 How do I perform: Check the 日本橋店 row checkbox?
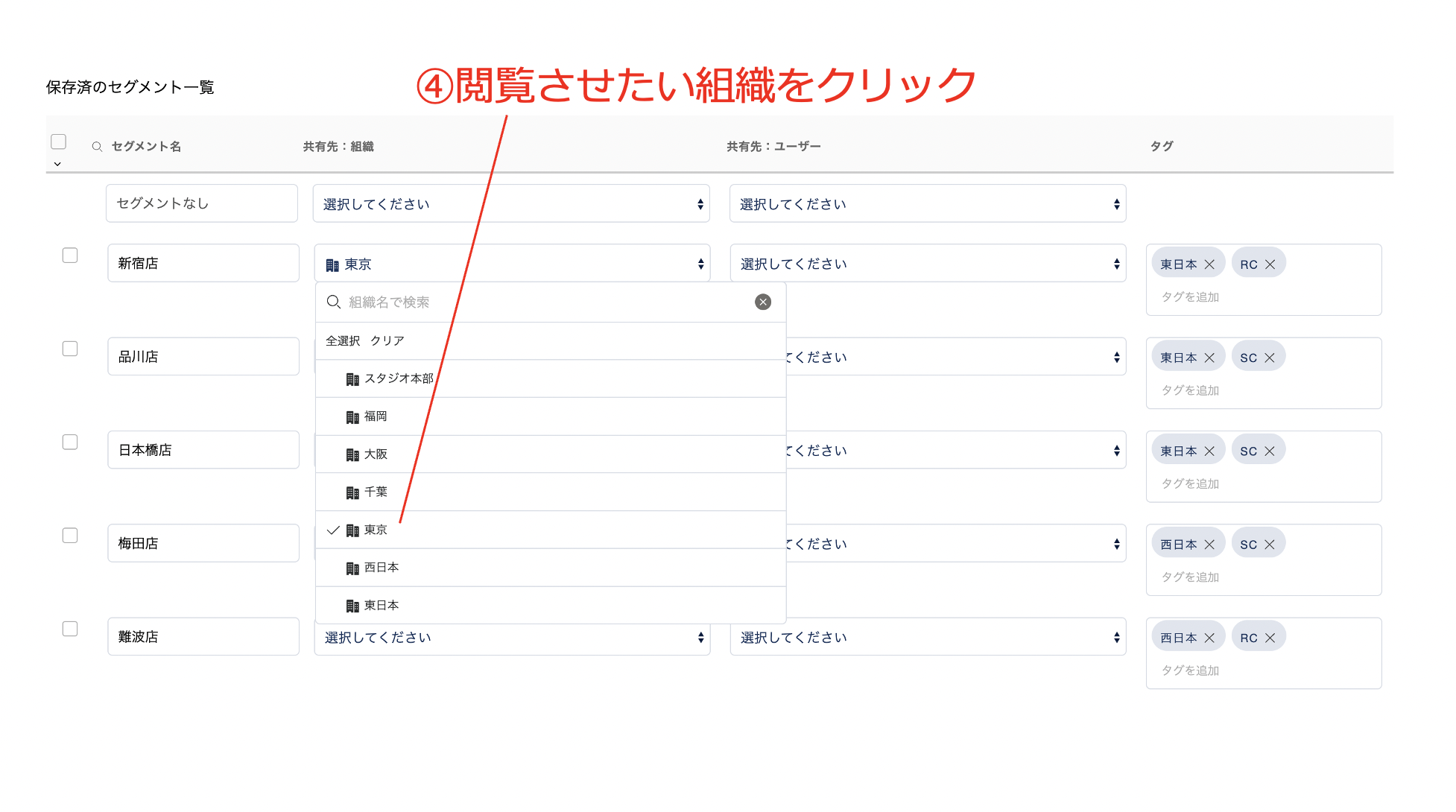[70, 442]
